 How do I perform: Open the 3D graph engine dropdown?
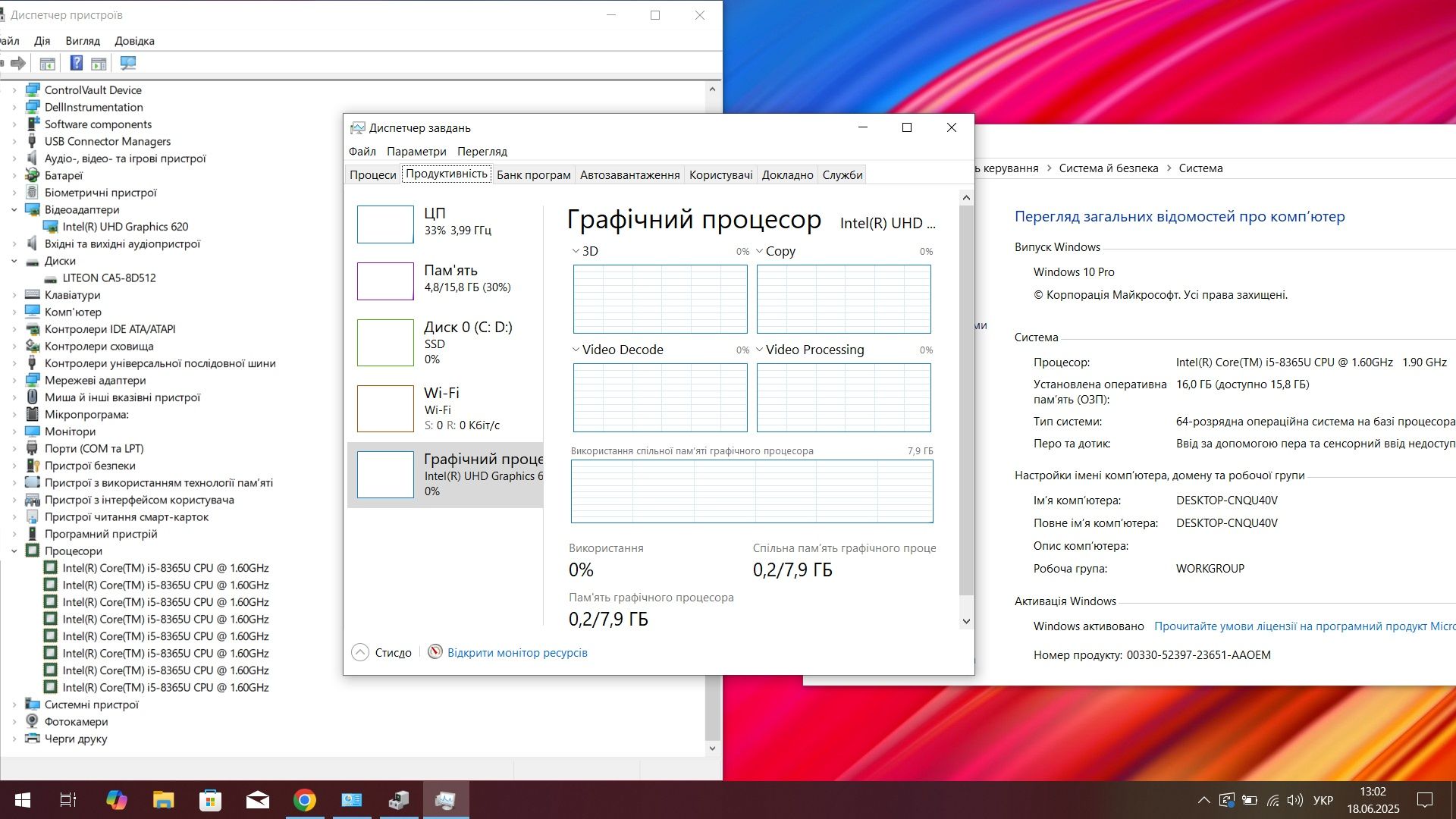[576, 251]
